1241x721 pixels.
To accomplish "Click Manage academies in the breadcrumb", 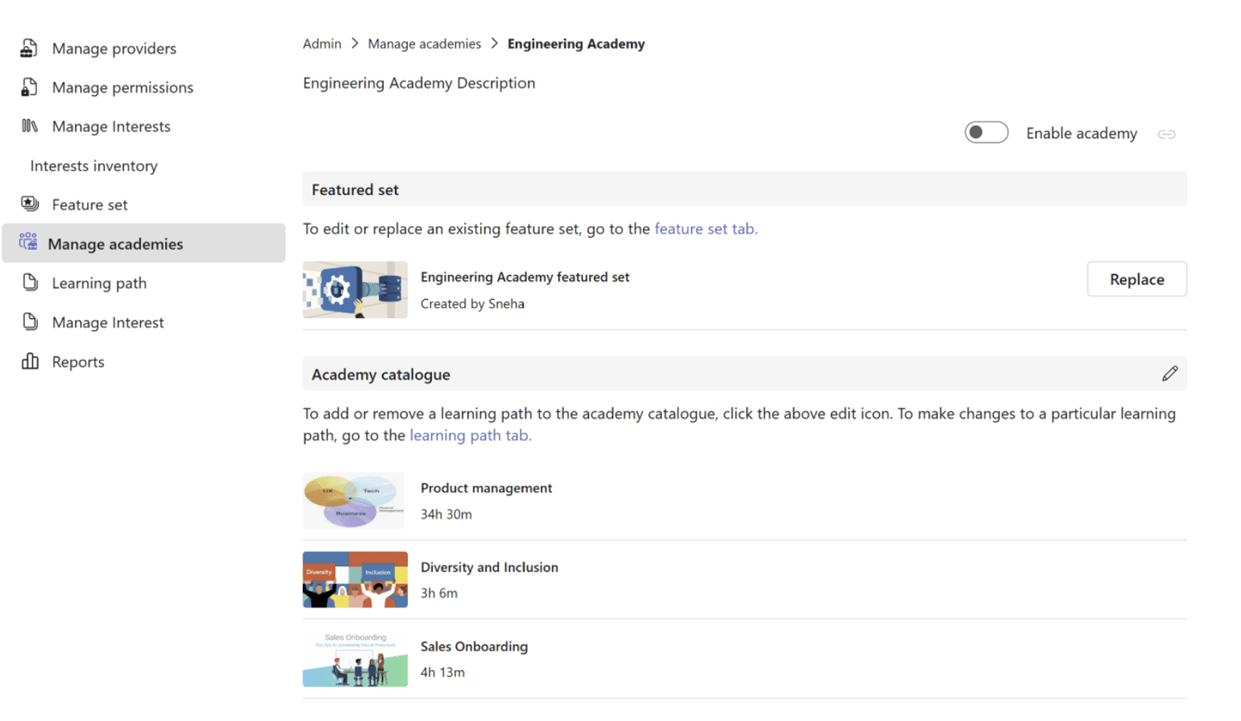I will tap(424, 43).
